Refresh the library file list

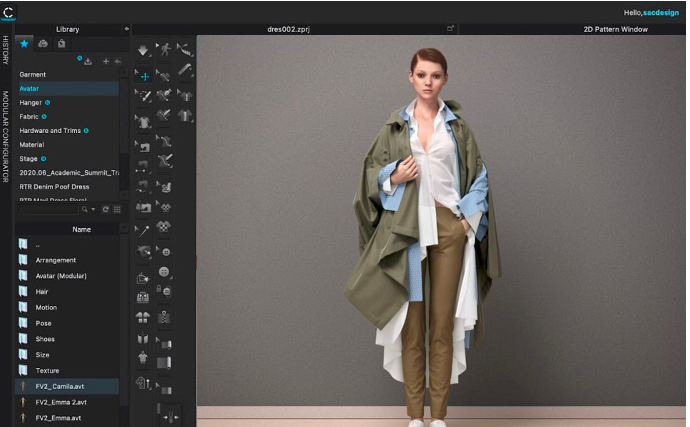click(x=106, y=209)
